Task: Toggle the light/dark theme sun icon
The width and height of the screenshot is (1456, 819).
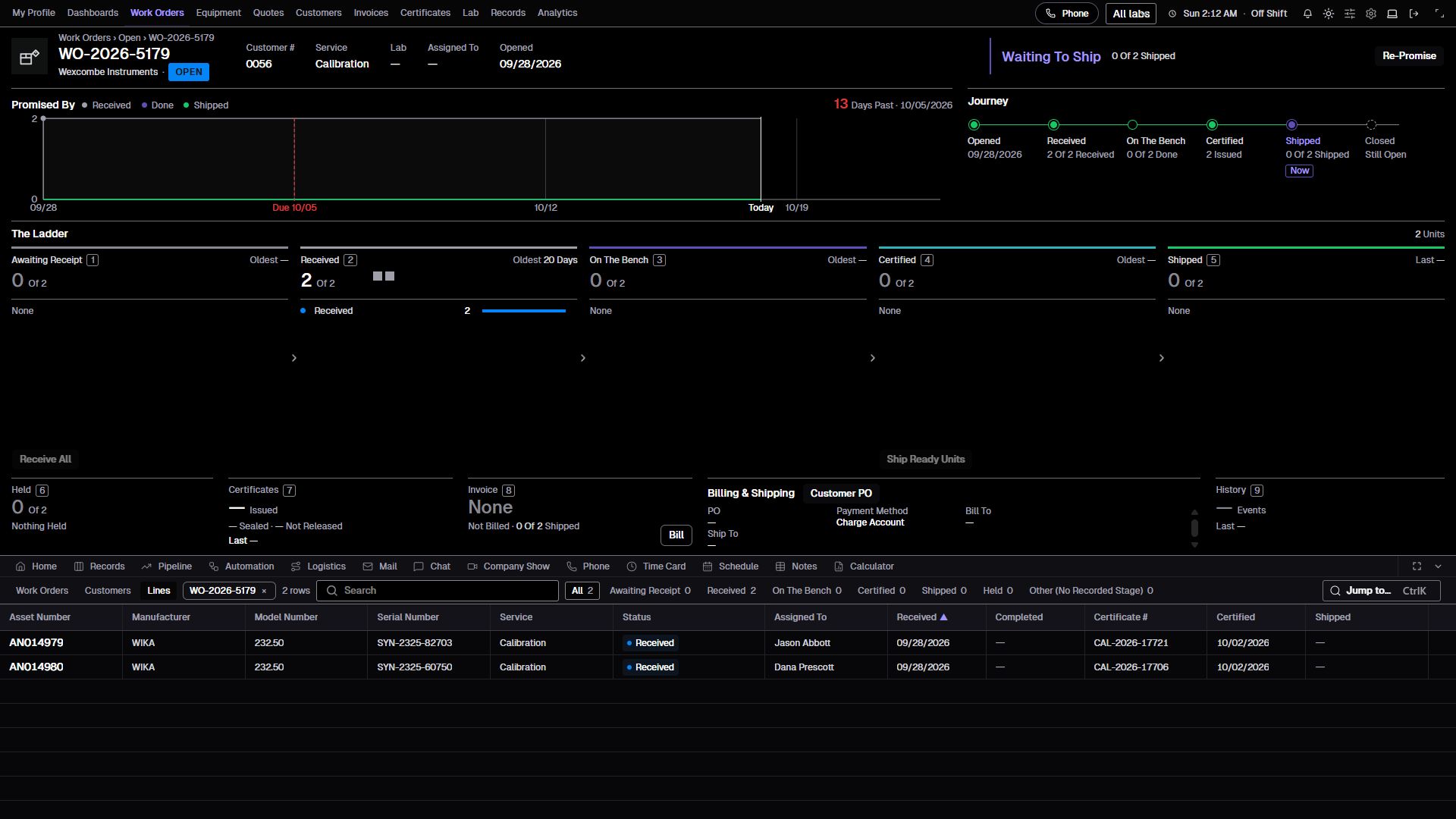Action: coord(1329,14)
